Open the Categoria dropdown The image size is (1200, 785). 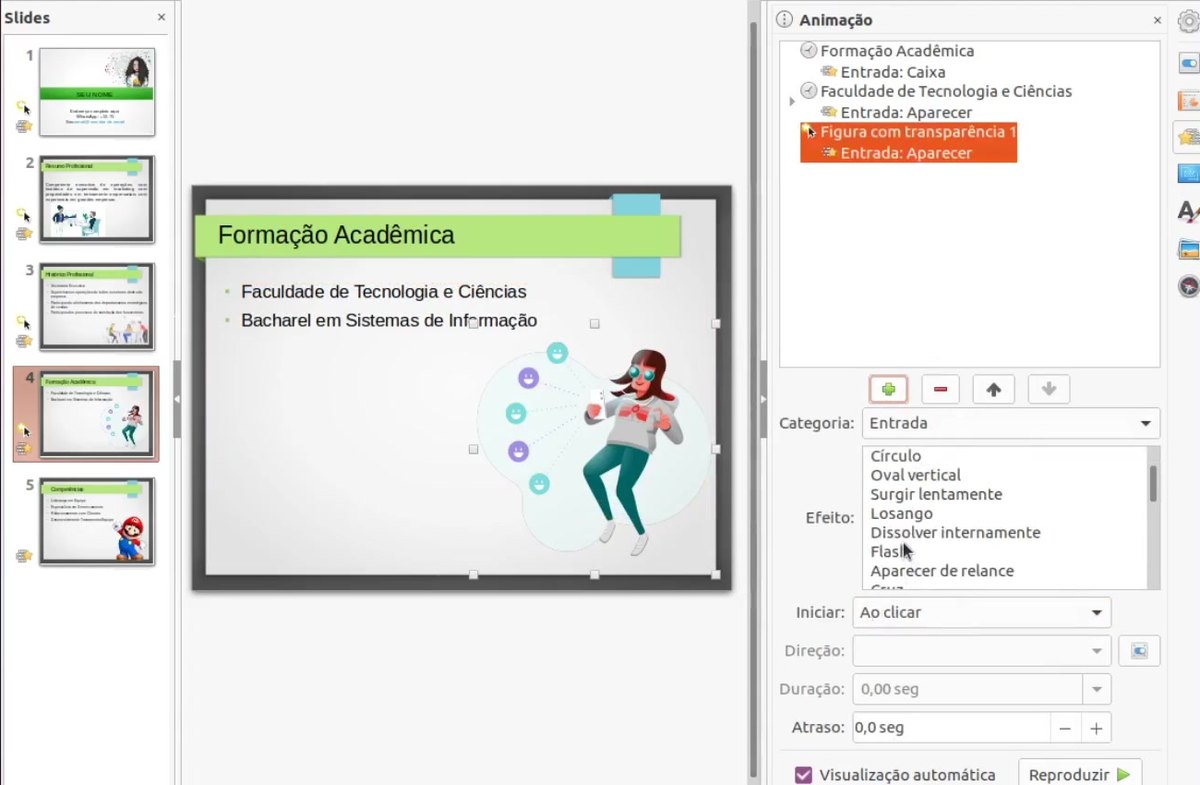click(x=1010, y=423)
